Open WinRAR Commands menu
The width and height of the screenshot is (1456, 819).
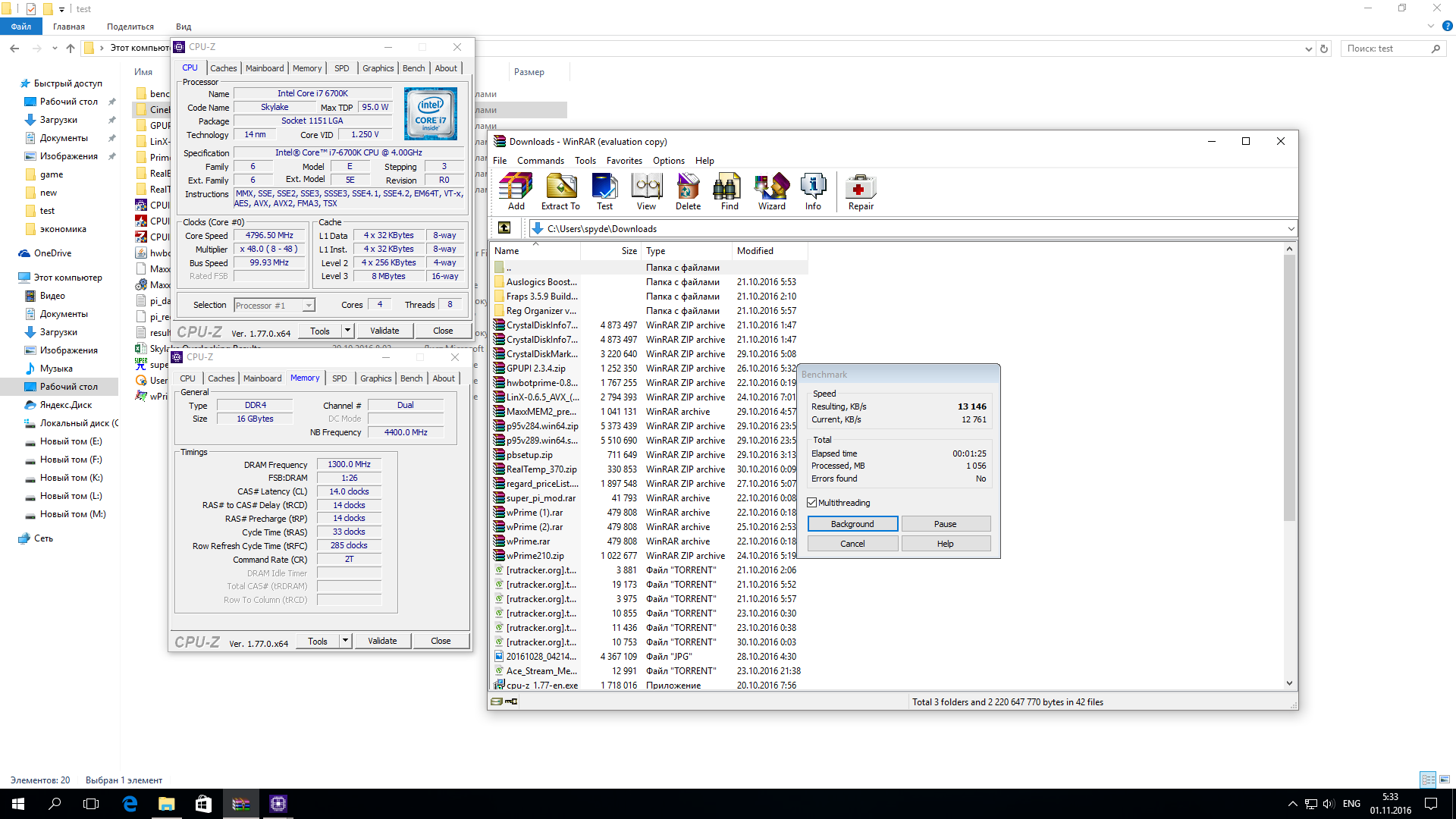pos(540,161)
